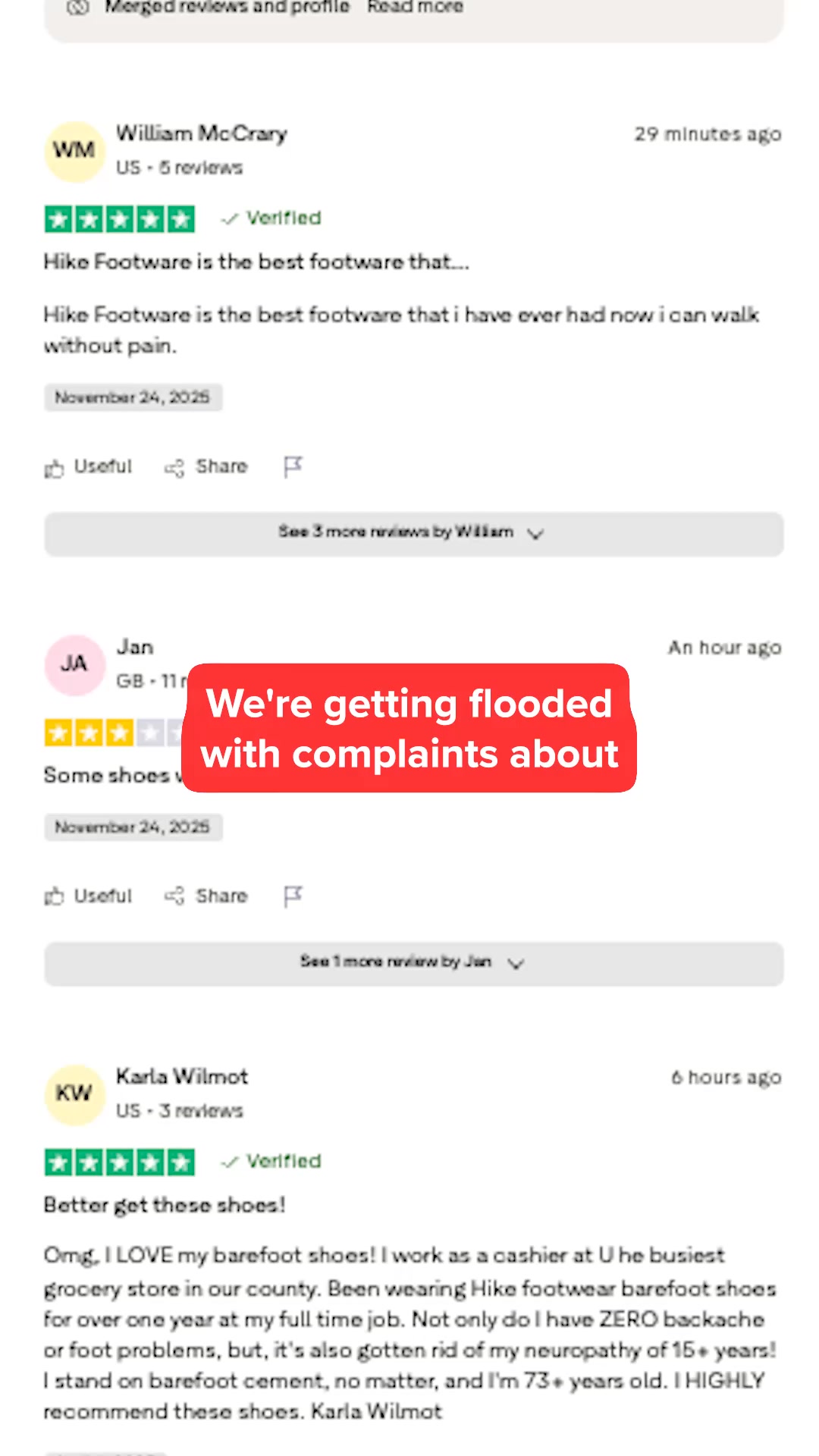Mark William McCrary's review as Useful
The height and width of the screenshot is (1456, 819).
pyautogui.click(x=88, y=467)
